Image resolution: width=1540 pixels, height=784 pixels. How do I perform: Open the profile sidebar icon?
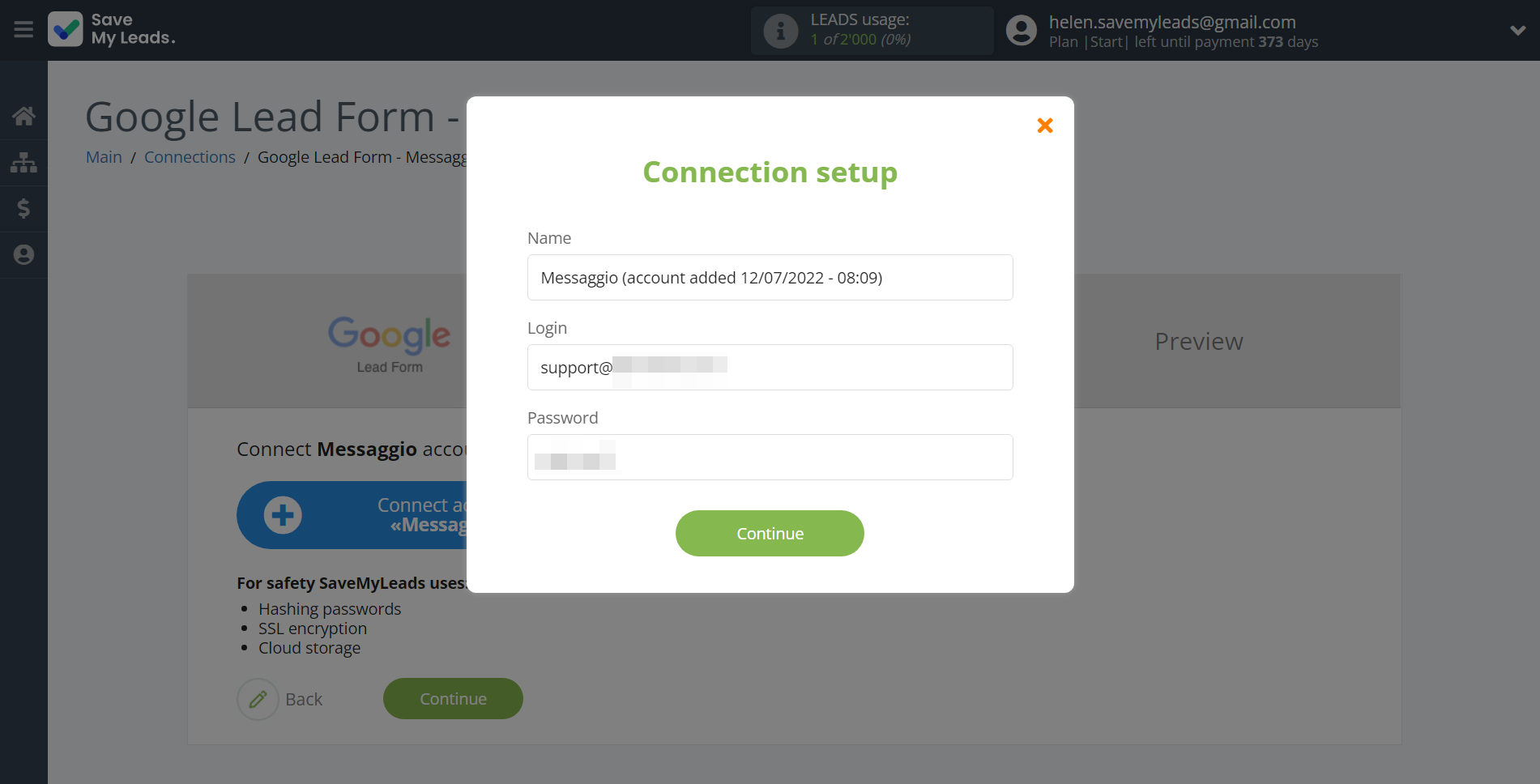tap(23, 255)
